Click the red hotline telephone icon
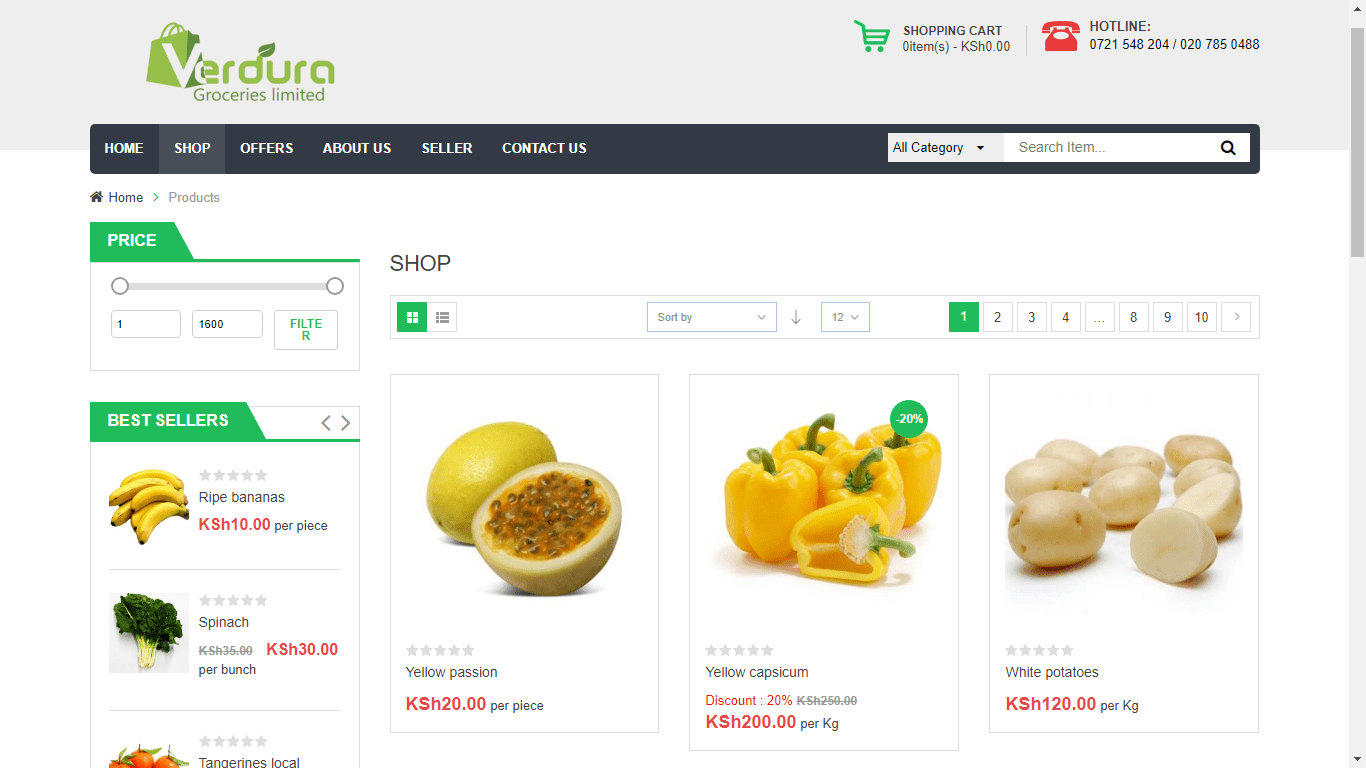This screenshot has height=768, width=1366. click(x=1060, y=36)
